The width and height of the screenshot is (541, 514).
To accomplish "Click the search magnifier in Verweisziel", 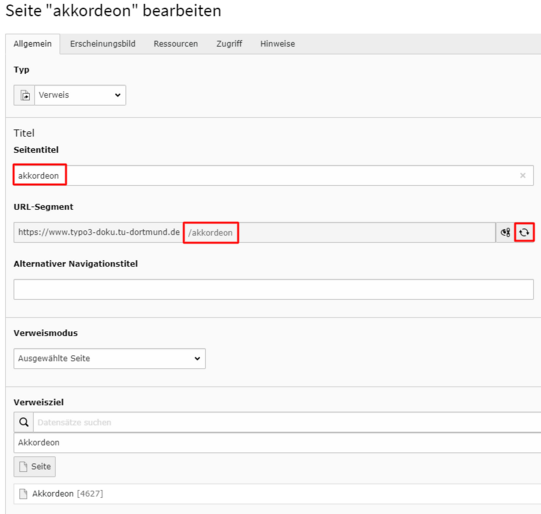I will coord(24,422).
